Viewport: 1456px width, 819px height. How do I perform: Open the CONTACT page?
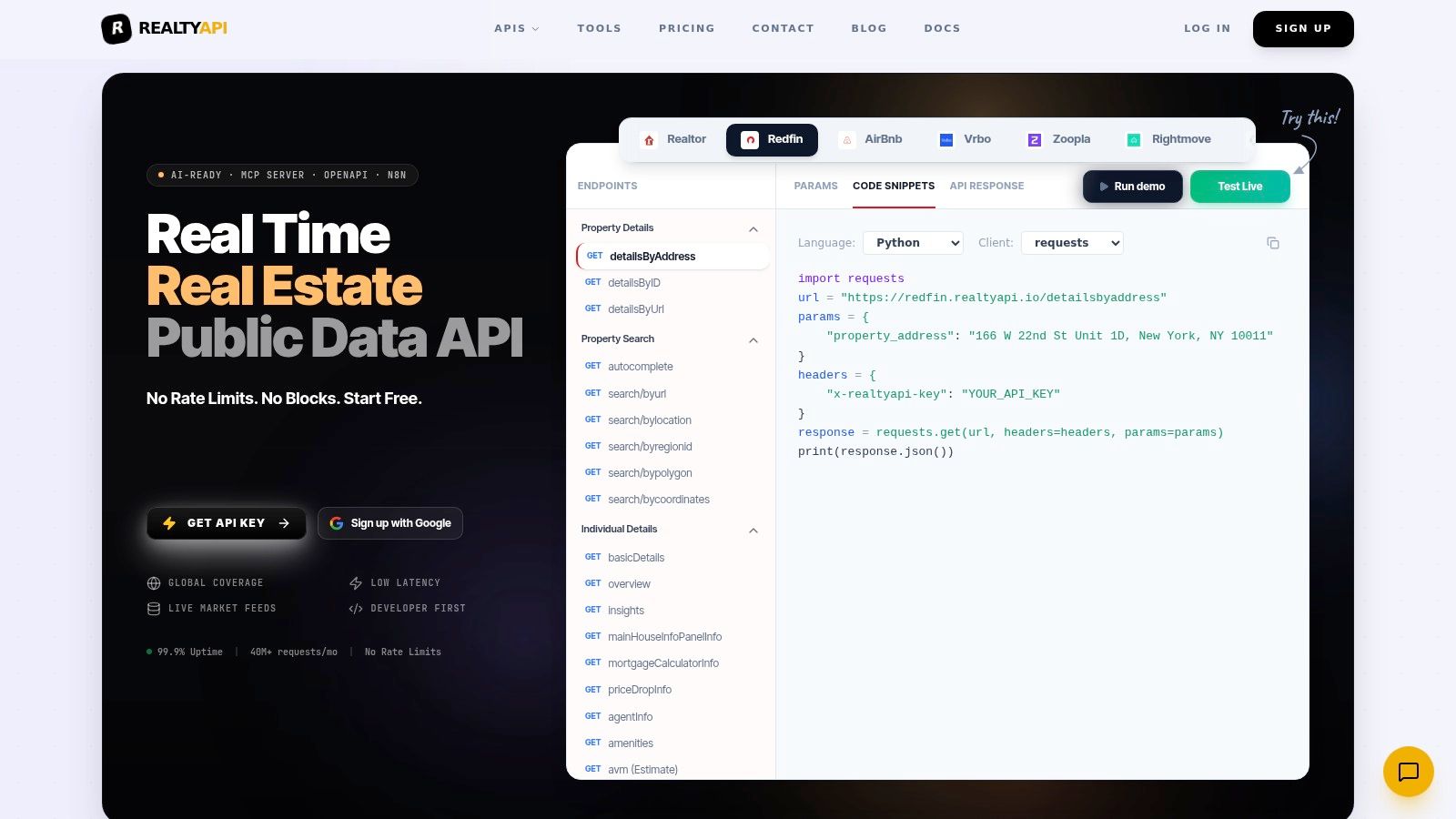[783, 28]
